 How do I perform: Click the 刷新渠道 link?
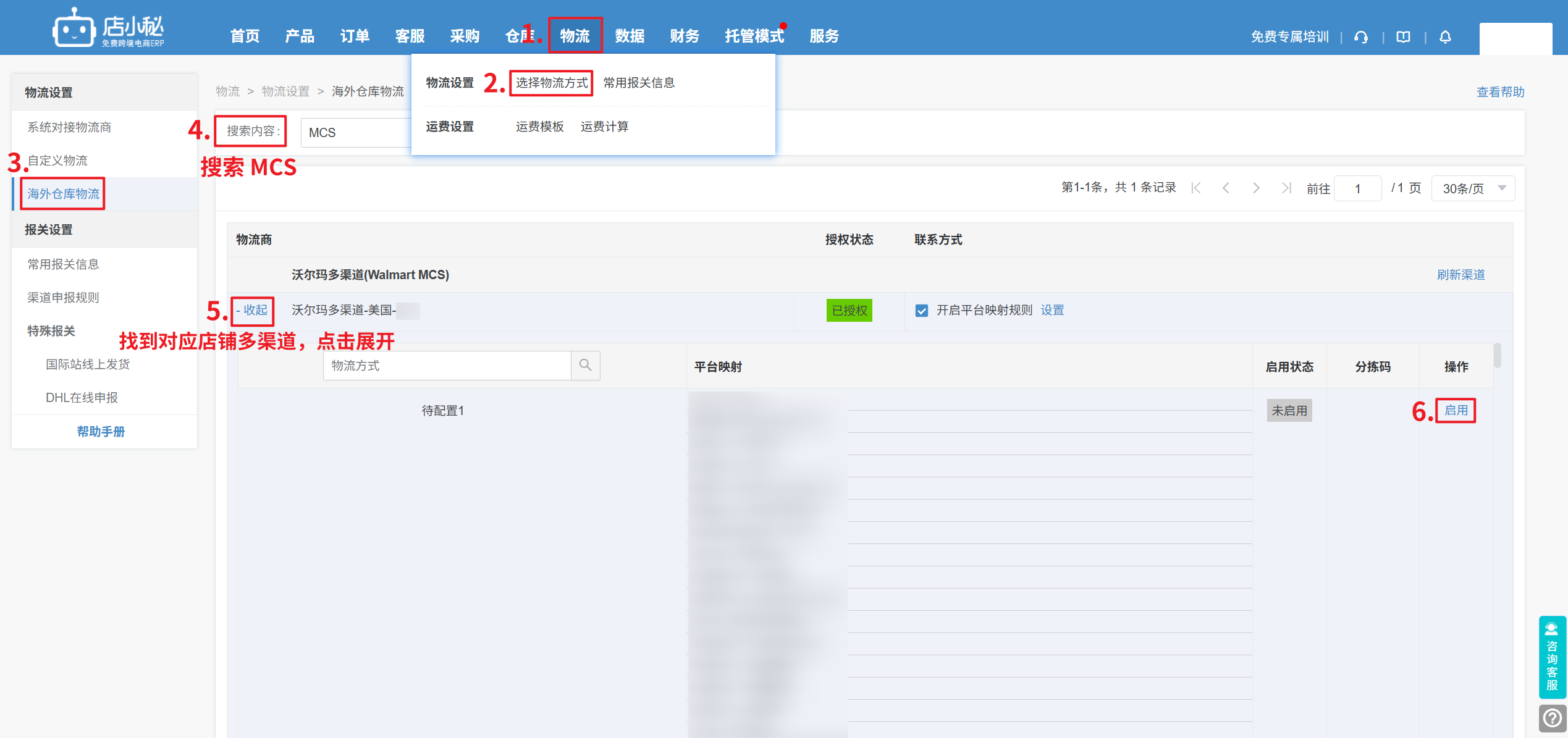(x=1461, y=275)
